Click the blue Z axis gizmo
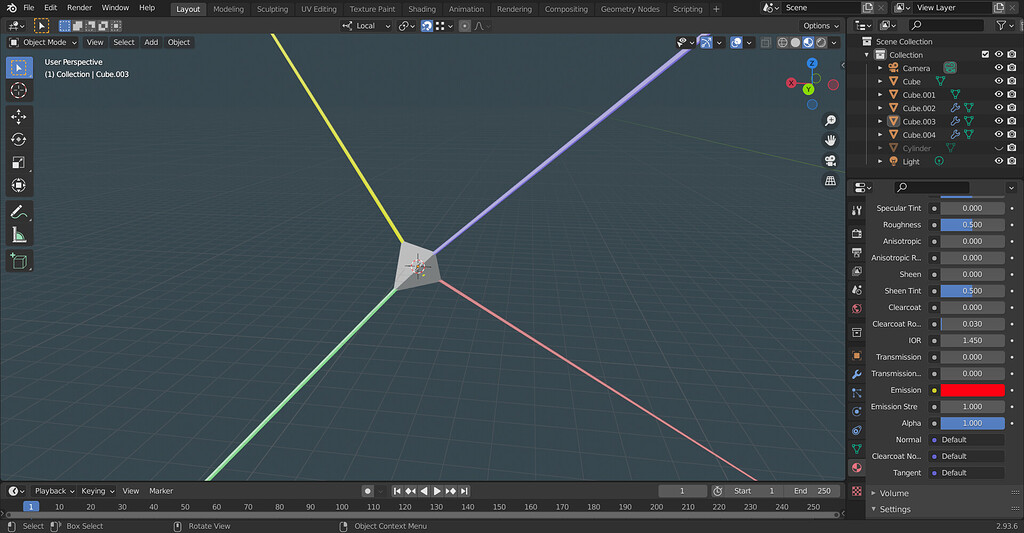 (812, 63)
